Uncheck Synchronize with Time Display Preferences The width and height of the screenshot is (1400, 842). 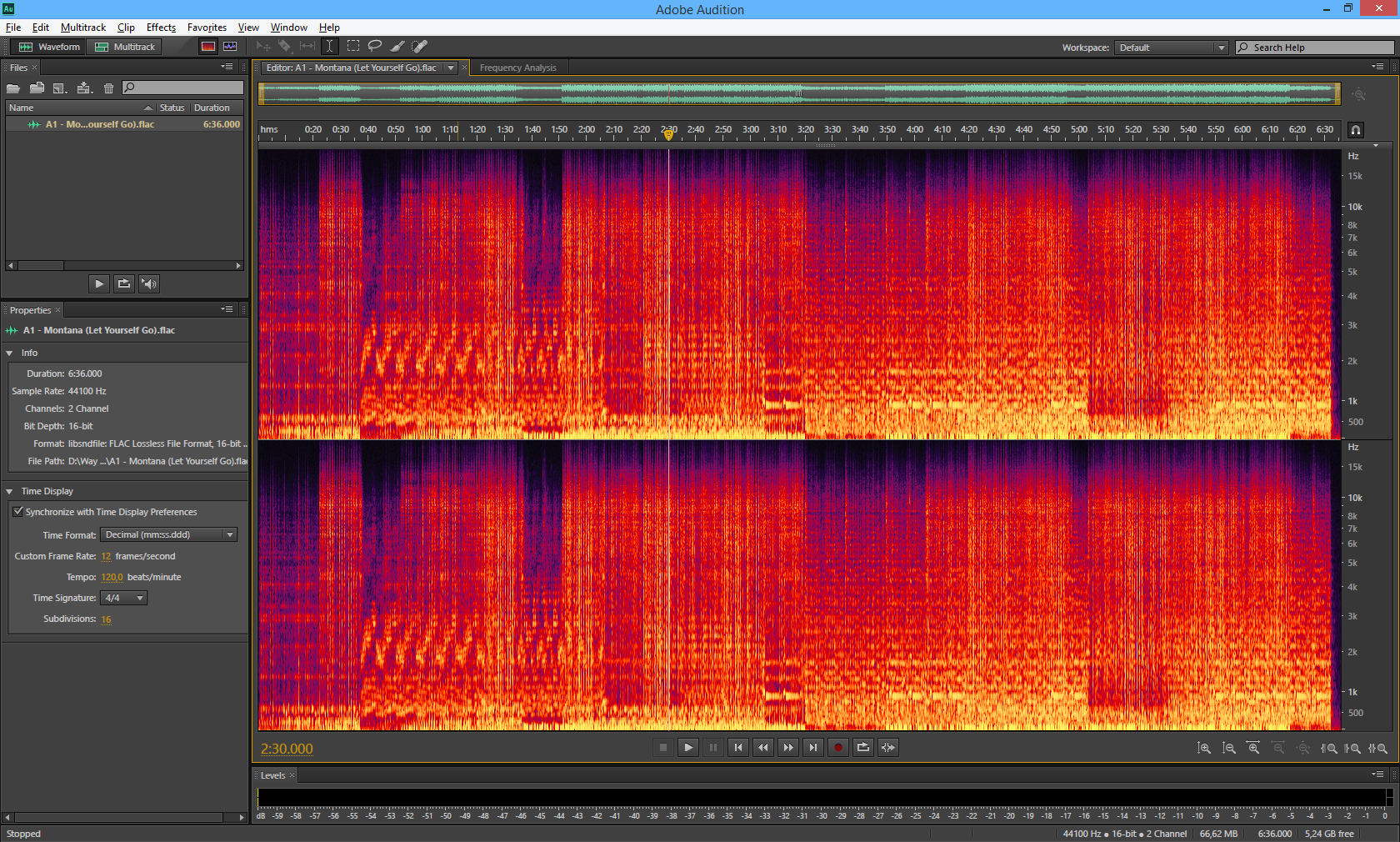pyautogui.click(x=17, y=512)
